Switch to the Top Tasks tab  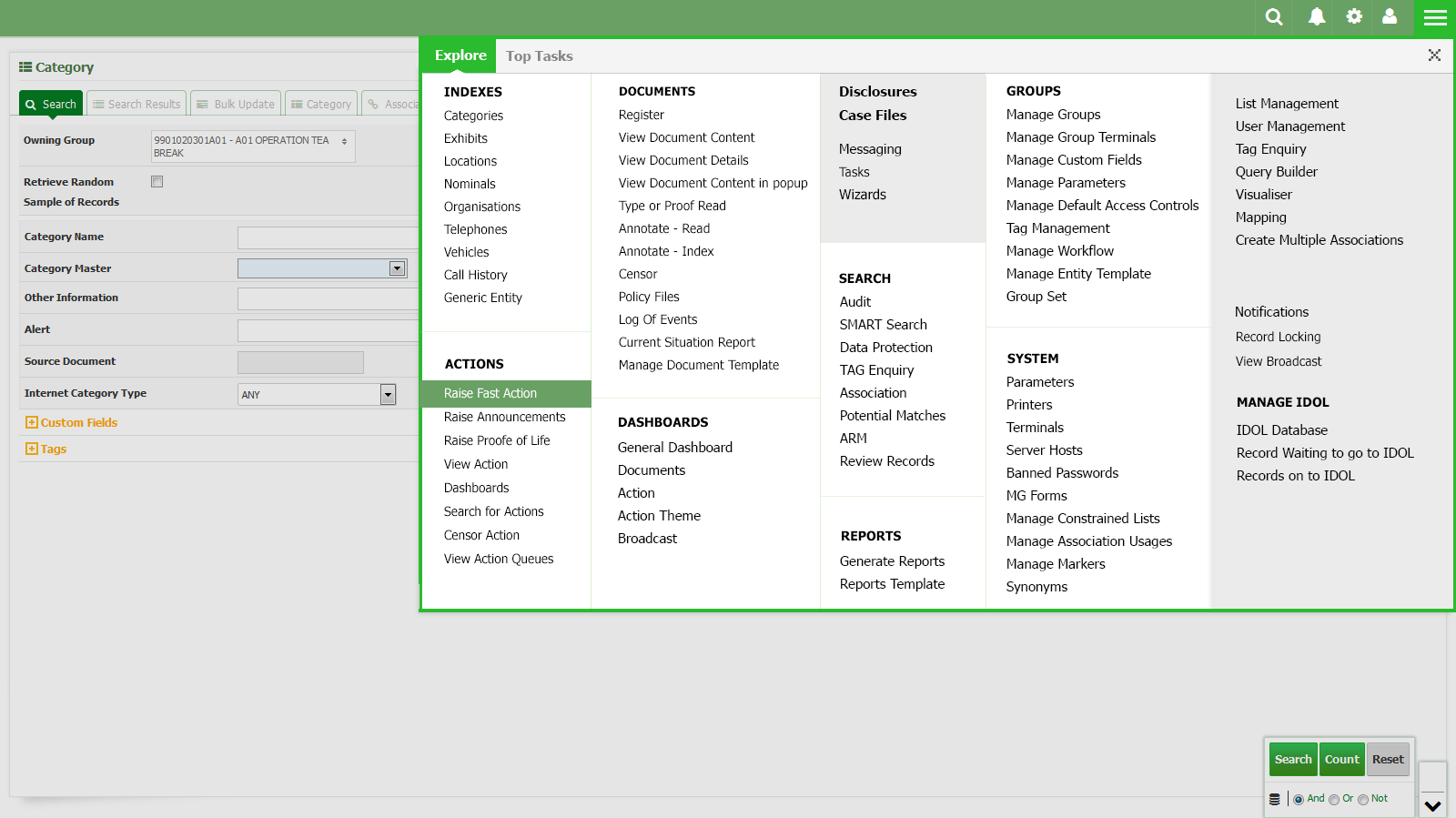[x=540, y=56]
